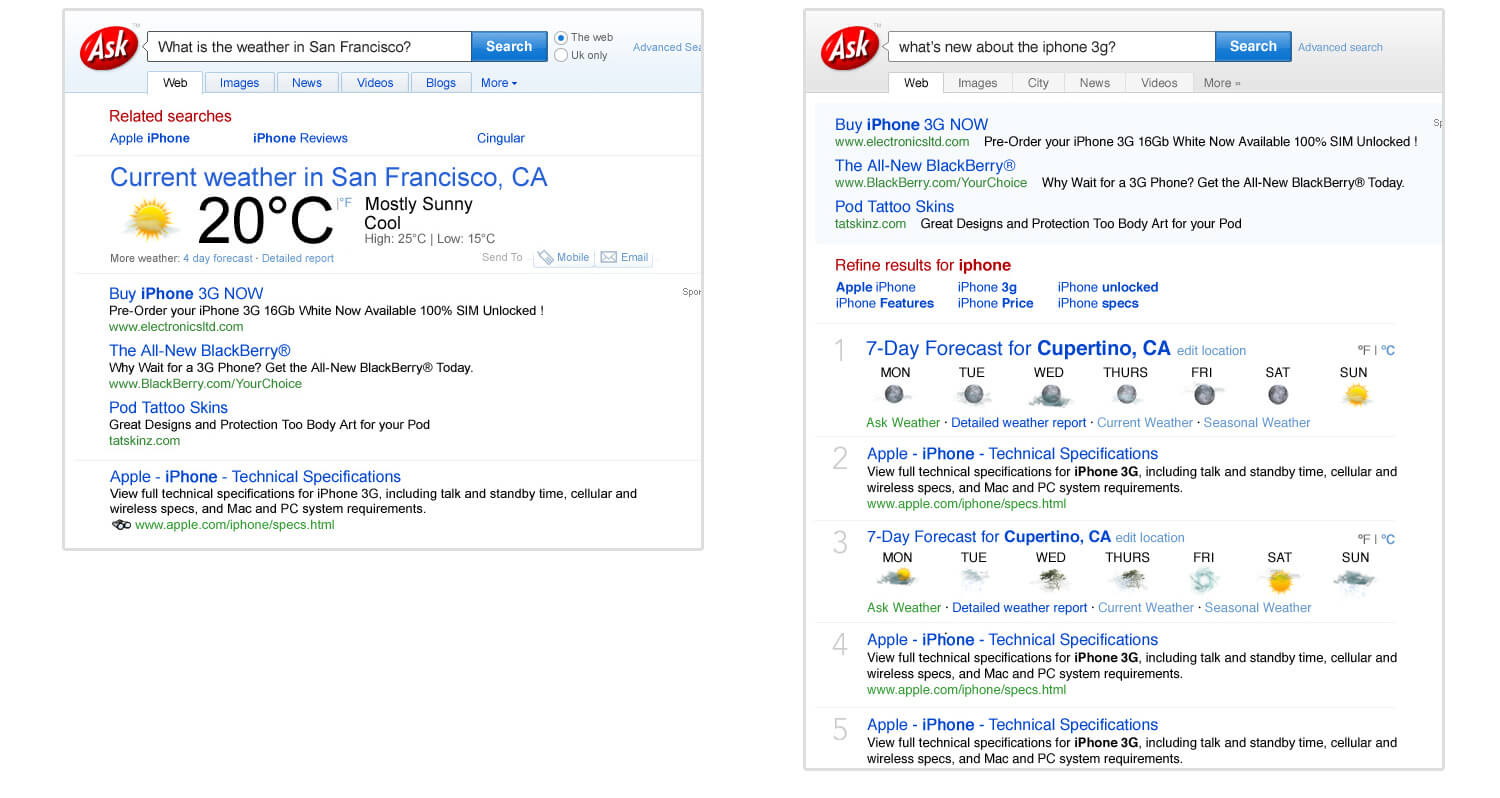Refine results with 'iPhone Features'

point(885,303)
